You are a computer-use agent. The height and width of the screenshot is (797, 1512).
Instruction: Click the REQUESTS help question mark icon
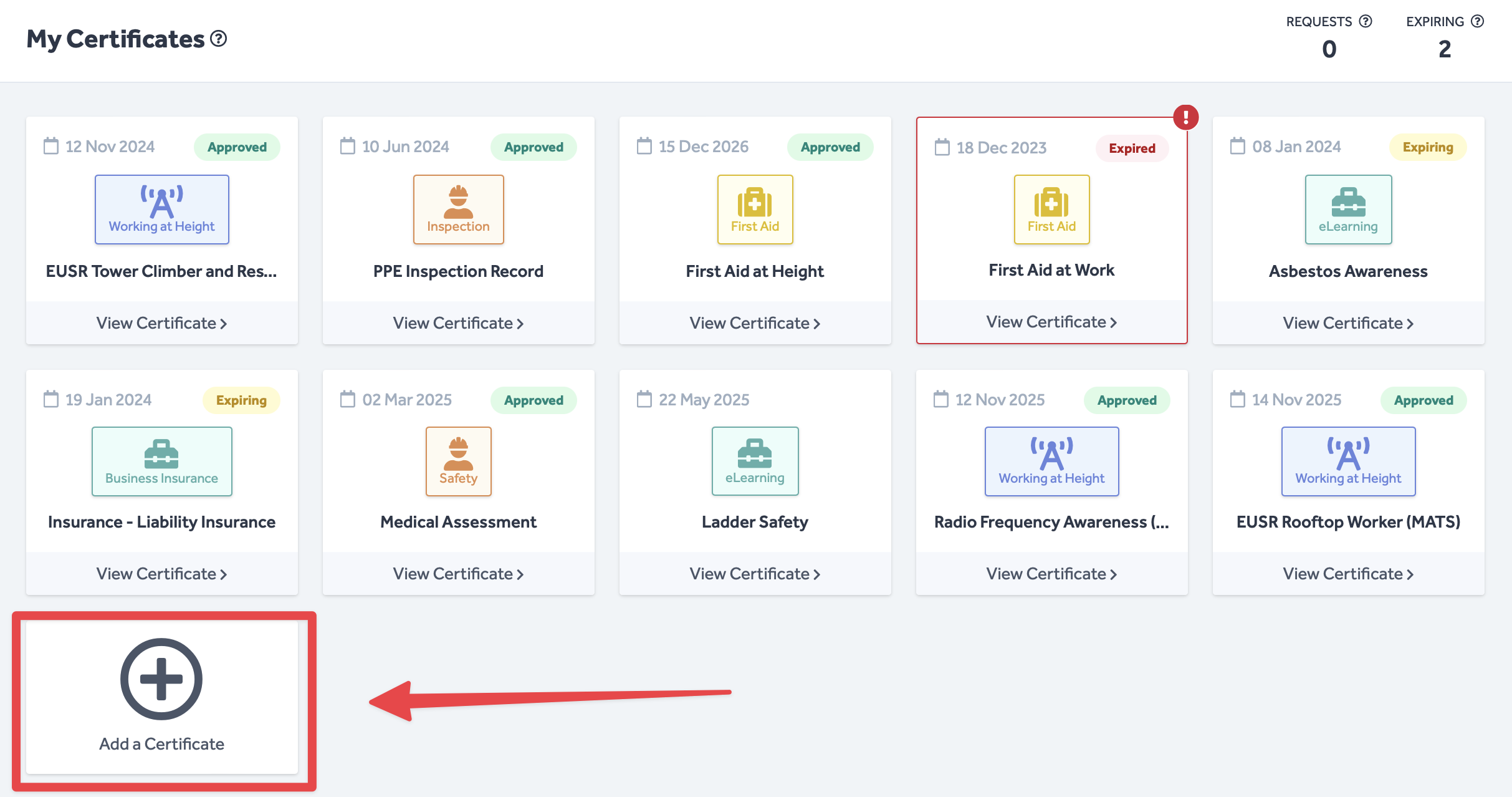(1366, 21)
